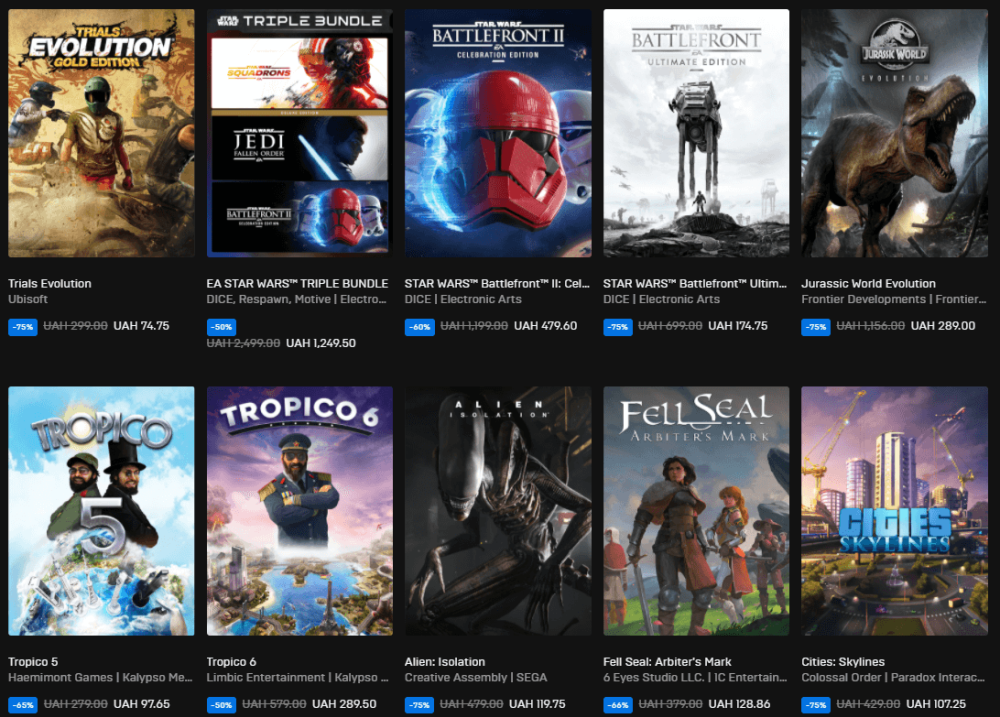
Task: Click the crossed-out UAH 1,156.00 original price
Action: (x=871, y=326)
